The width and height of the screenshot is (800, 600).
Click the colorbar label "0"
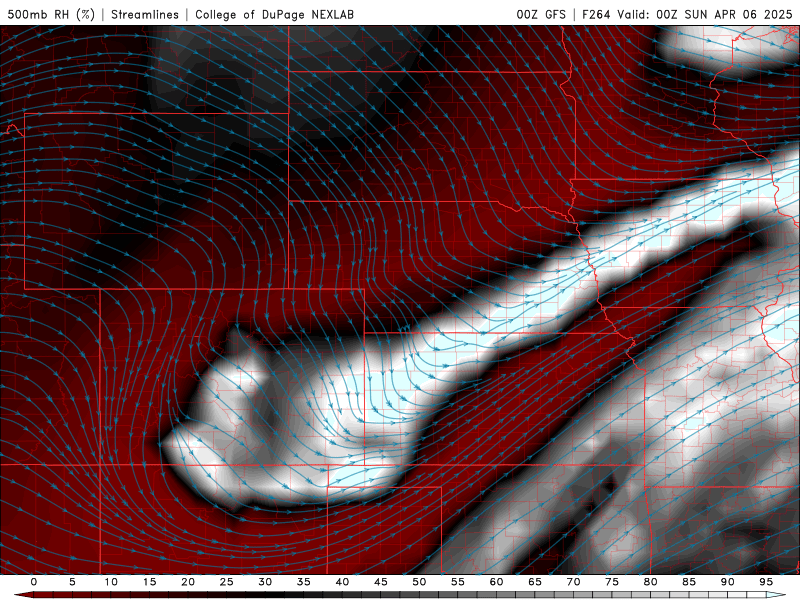[34, 582]
